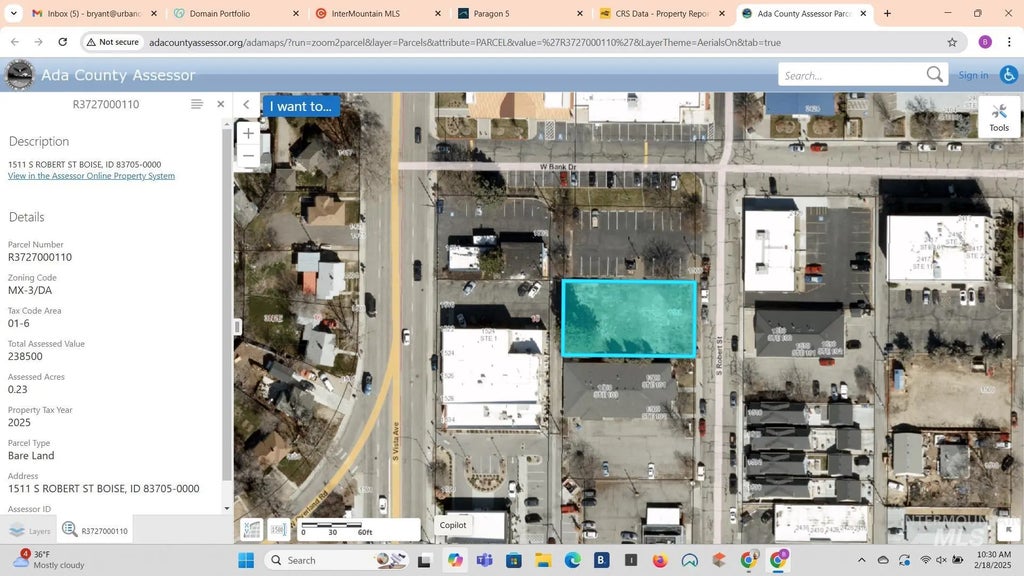Screen dimensions: 1024x576
Task: Reload the page
Action: [x=63, y=43]
